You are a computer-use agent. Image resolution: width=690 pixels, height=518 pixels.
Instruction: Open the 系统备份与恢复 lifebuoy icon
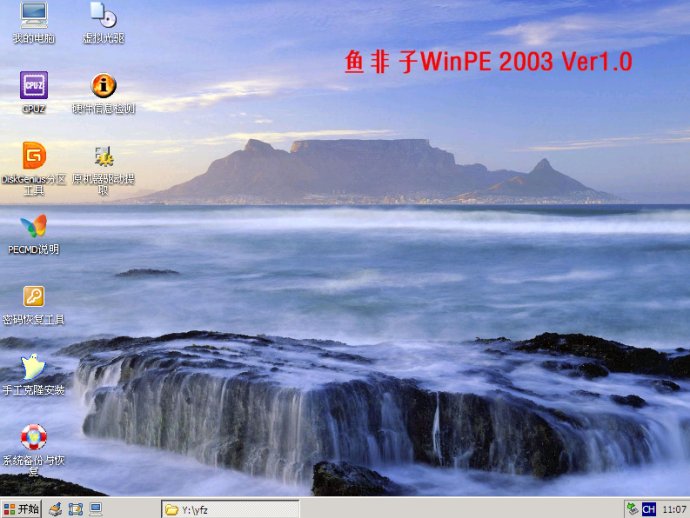tap(33, 437)
